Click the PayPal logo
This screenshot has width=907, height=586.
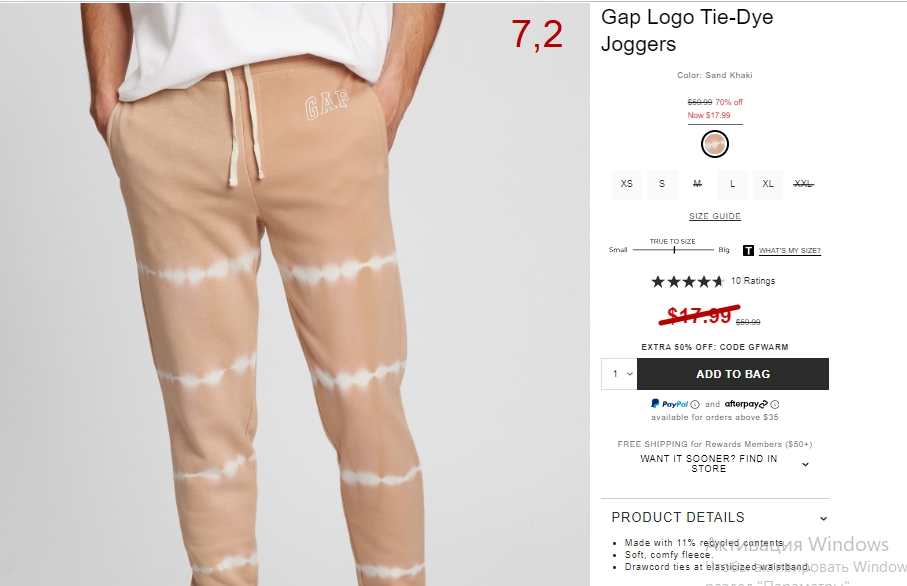(x=669, y=404)
